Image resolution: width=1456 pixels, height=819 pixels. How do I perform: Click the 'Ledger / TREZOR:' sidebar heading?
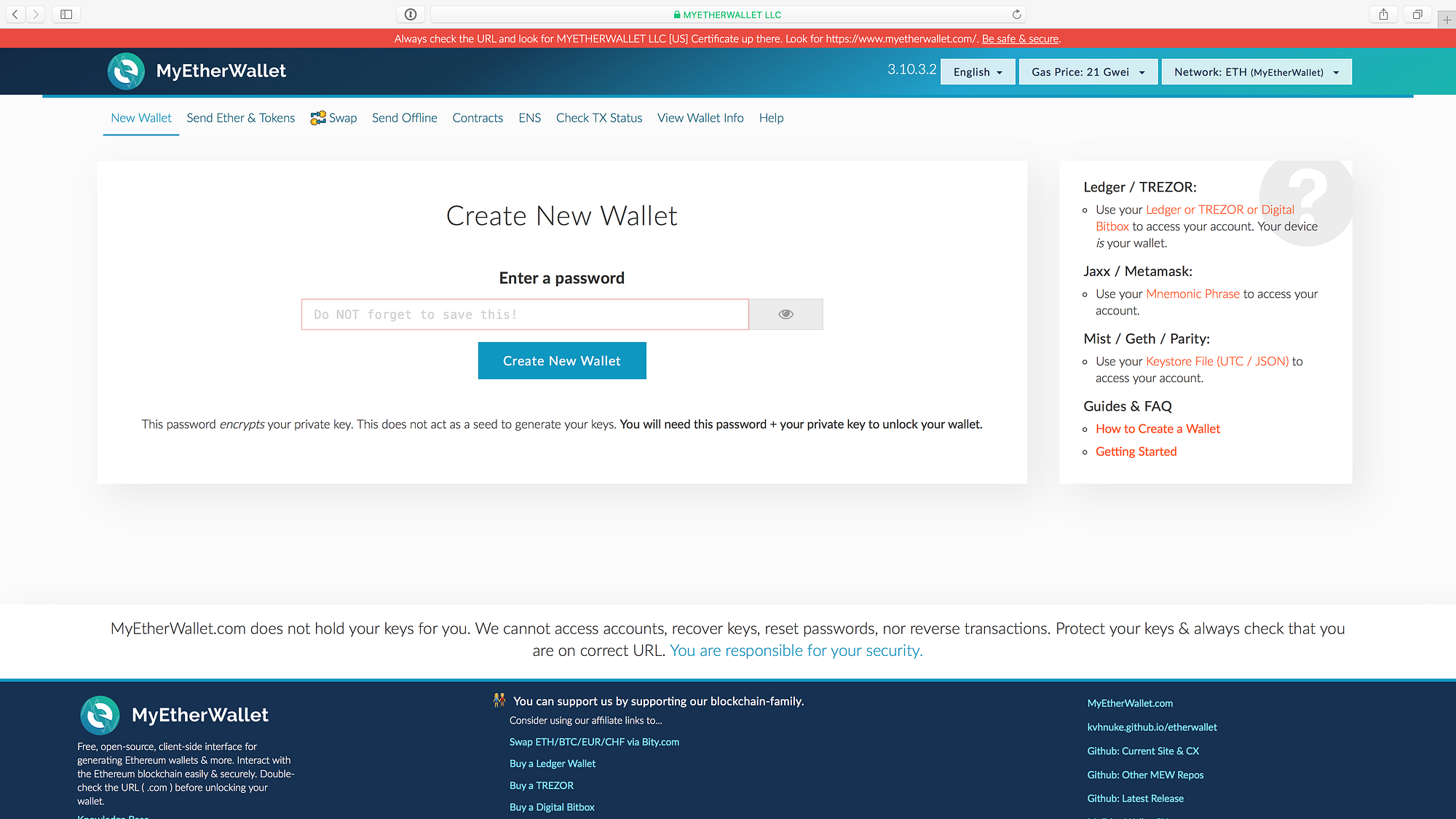[x=1140, y=188]
